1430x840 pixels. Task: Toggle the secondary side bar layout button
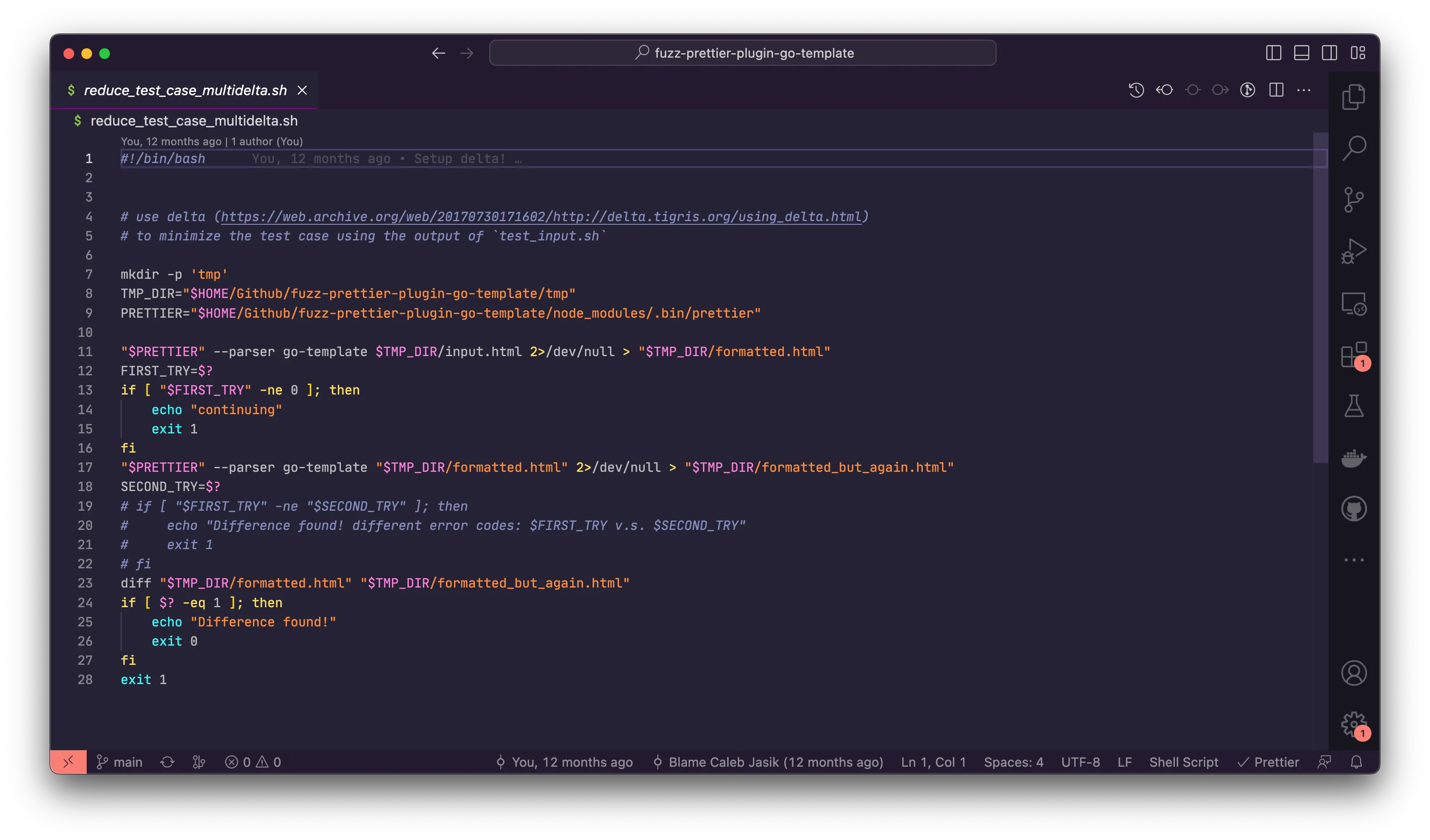(1329, 53)
